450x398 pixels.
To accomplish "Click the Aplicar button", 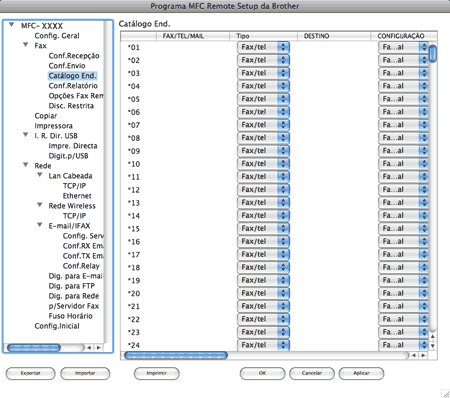I will [x=361, y=373].
